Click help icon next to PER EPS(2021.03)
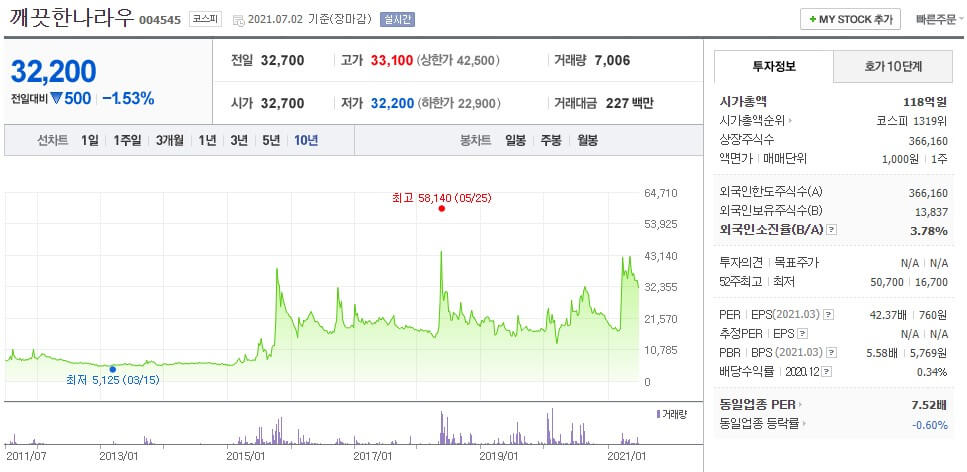This screenshot has height=472, width=967. coord(828,315)
